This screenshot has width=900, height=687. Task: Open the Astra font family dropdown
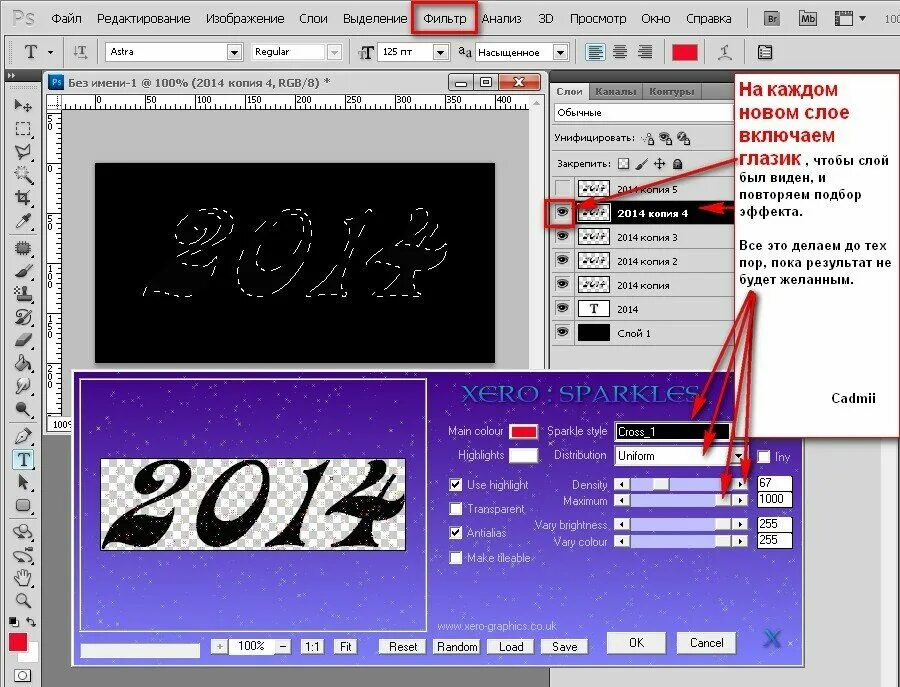point(234,52)
